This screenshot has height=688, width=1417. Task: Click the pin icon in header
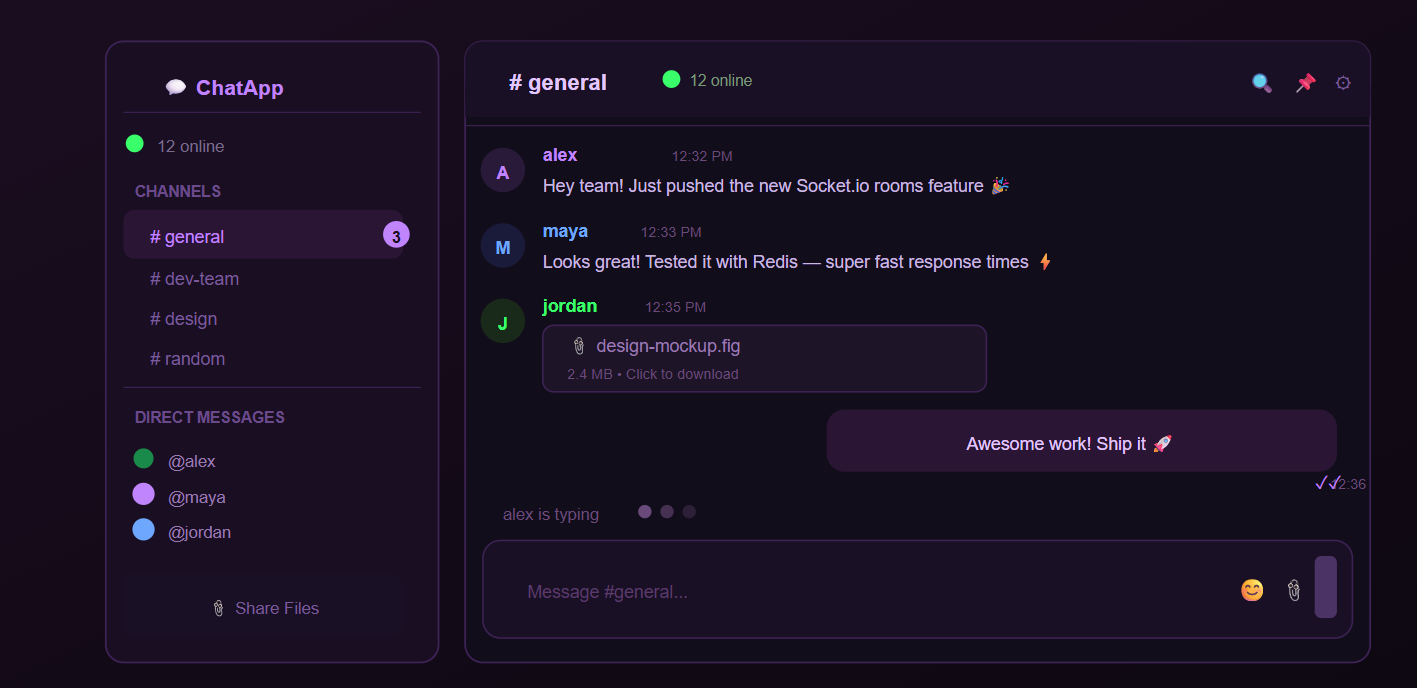[1305, 83]
